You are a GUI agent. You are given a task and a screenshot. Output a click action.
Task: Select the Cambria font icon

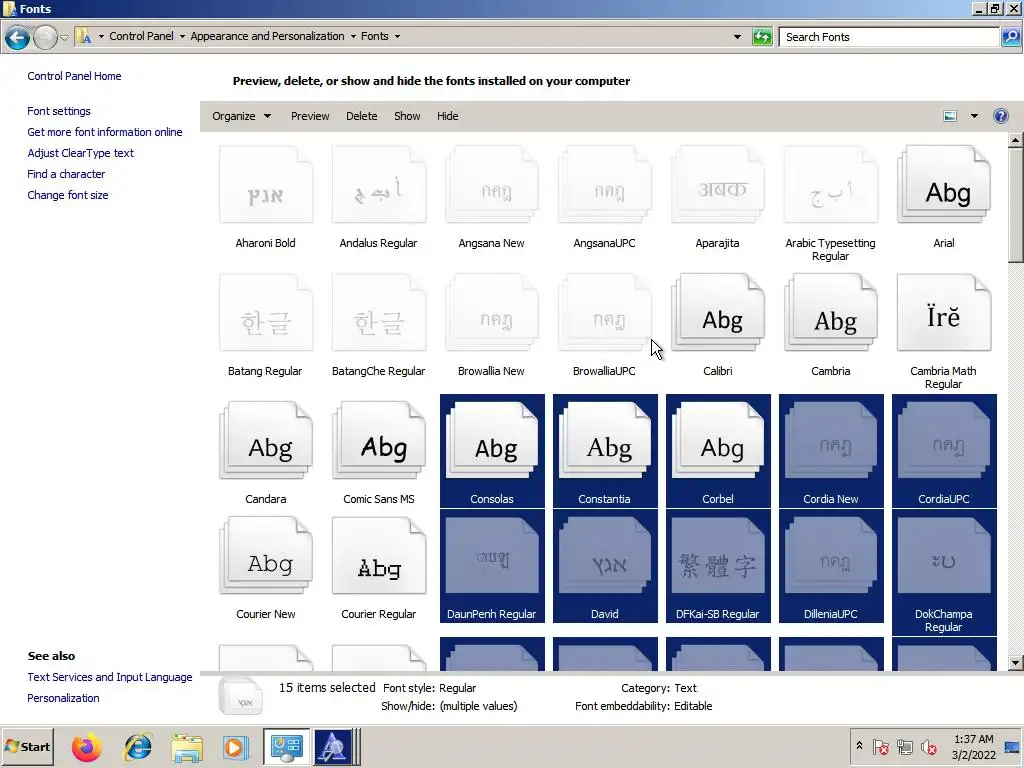(x=831, y=313)
